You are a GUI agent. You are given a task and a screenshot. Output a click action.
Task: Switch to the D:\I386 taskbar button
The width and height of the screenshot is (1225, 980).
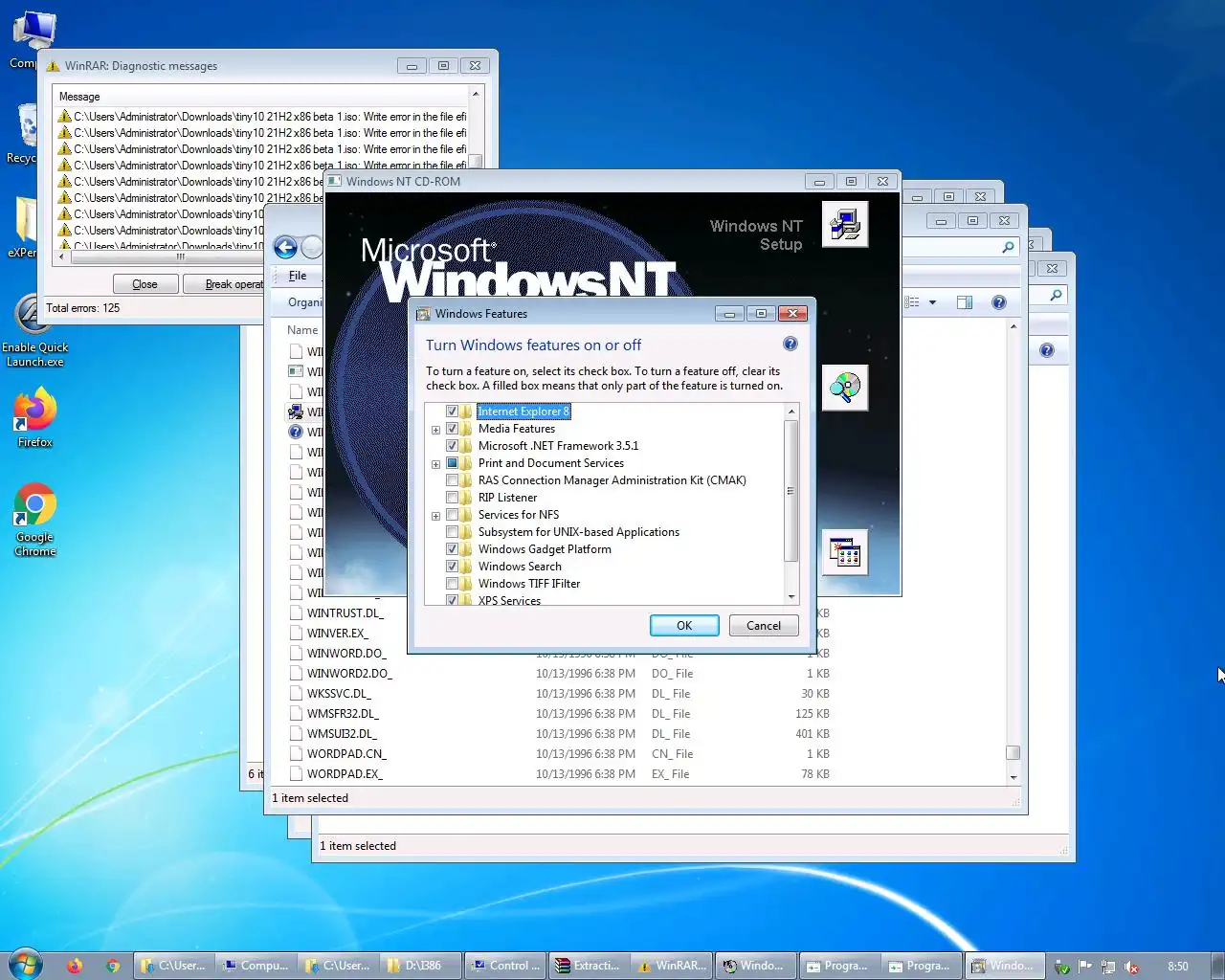[421, 966]
